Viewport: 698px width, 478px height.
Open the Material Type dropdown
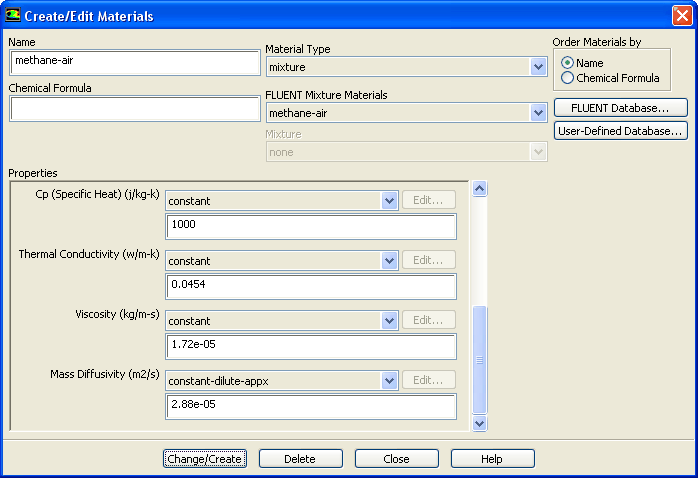pos(538,67)
